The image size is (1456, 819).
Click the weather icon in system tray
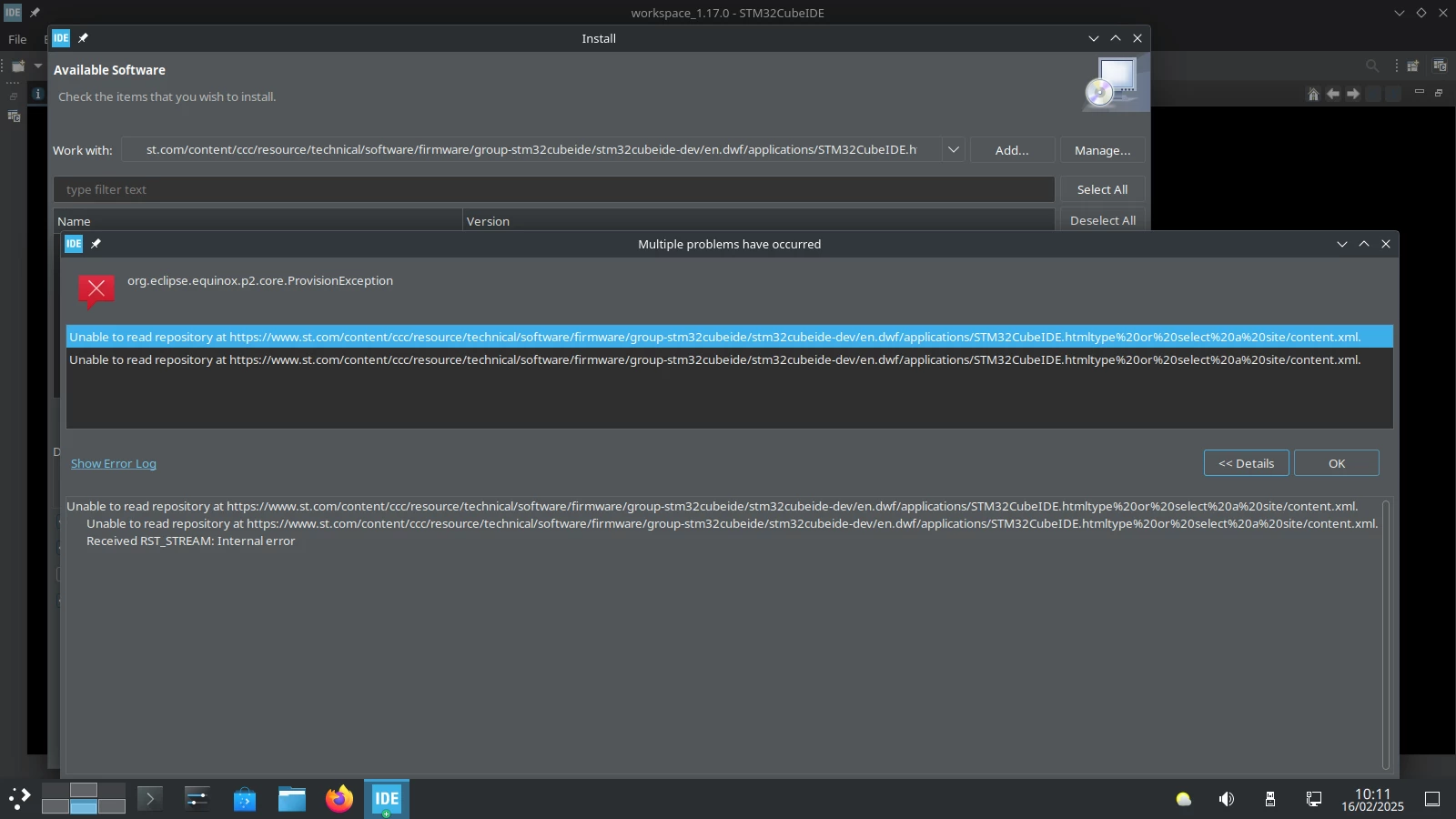(1183, 799)
